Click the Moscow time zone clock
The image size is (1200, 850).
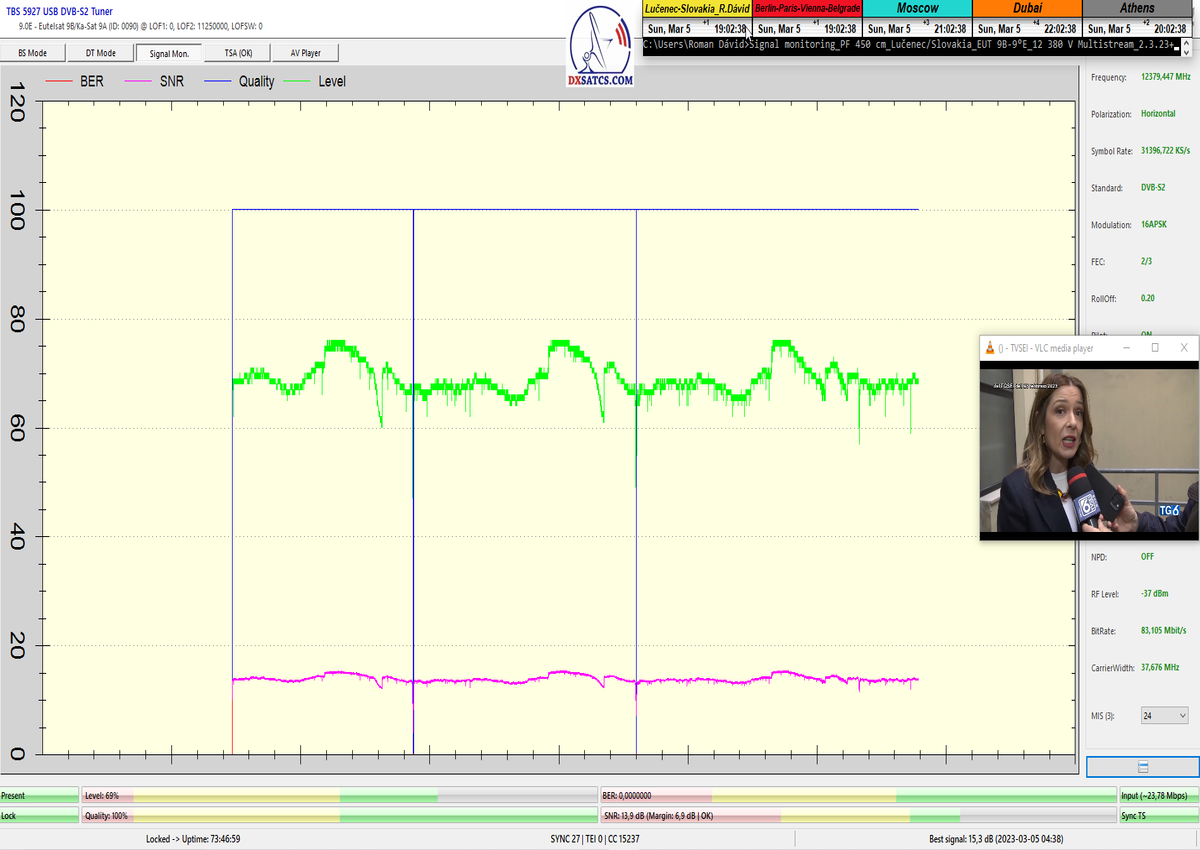tap(917, 20)
